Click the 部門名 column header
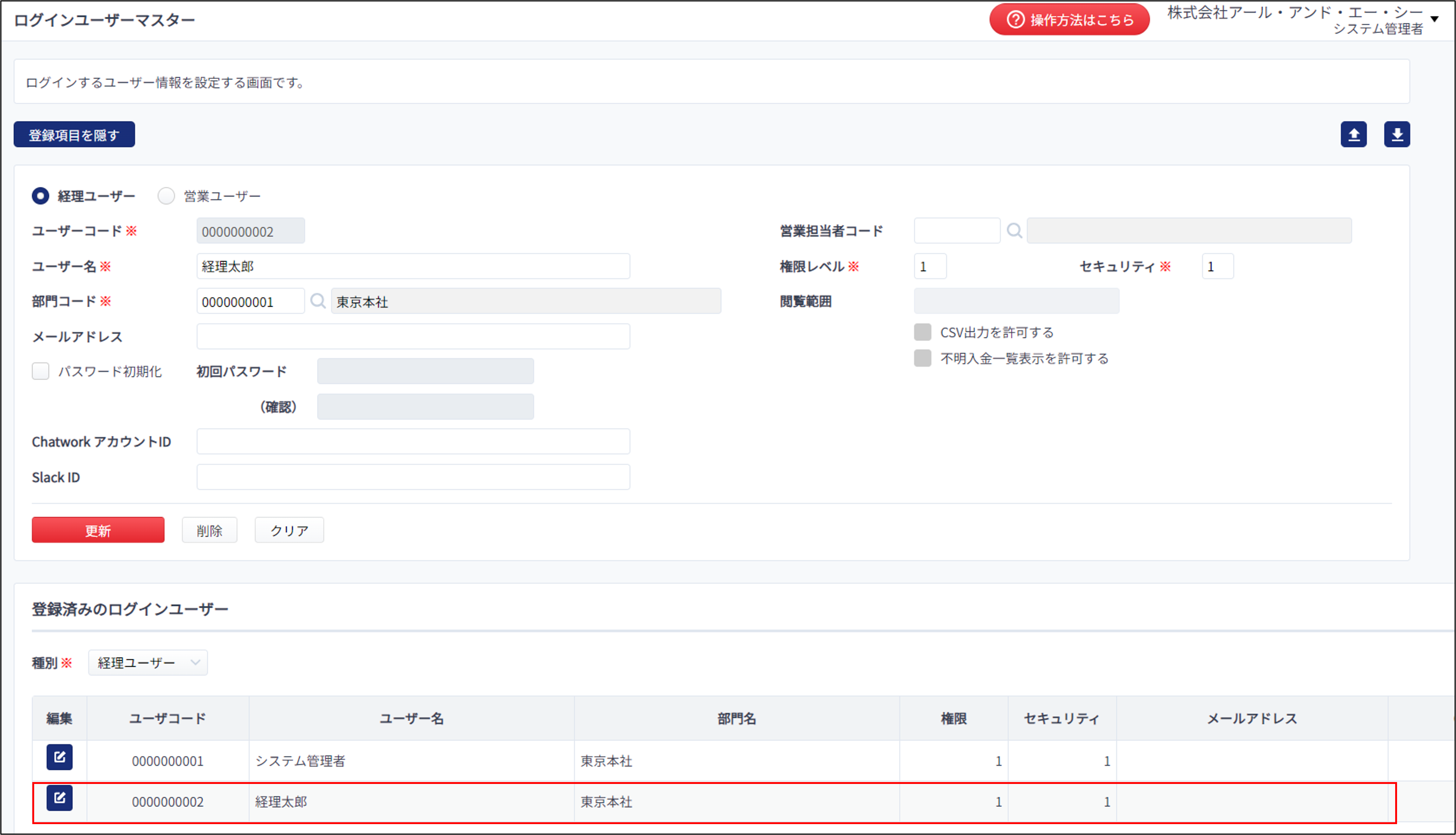1456x835 pixels. (736, 718)
